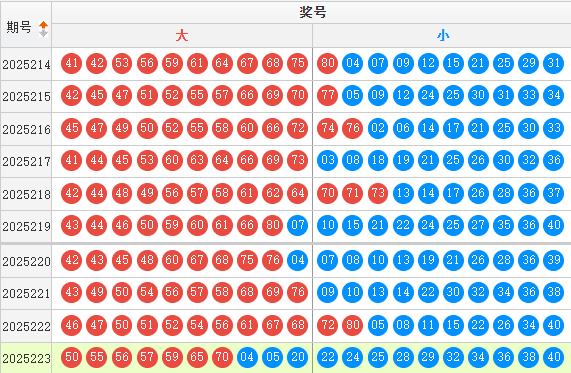Select red ball 73 in row 2025218
571x373 pixels.
pyautogui.click(x=378, y=193)
